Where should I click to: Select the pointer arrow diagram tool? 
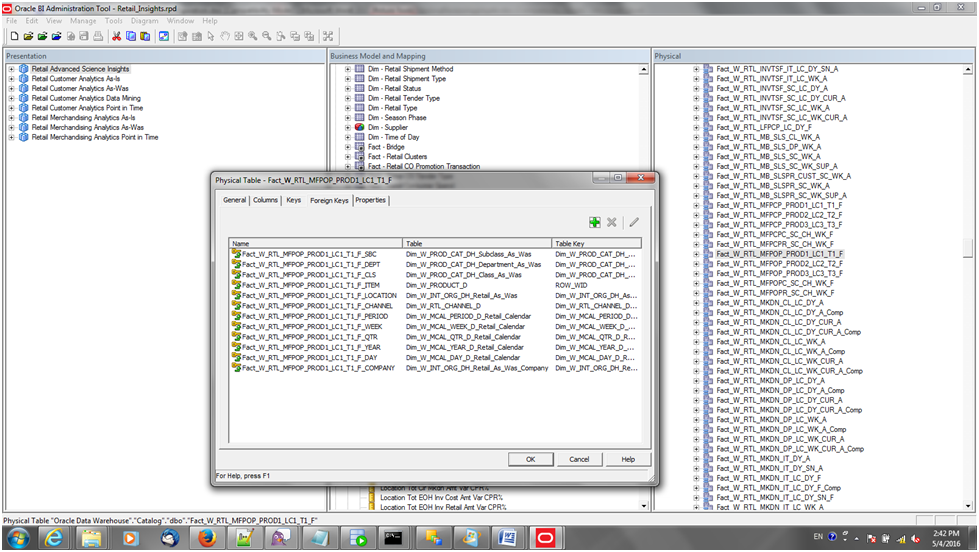coord(211,36)
